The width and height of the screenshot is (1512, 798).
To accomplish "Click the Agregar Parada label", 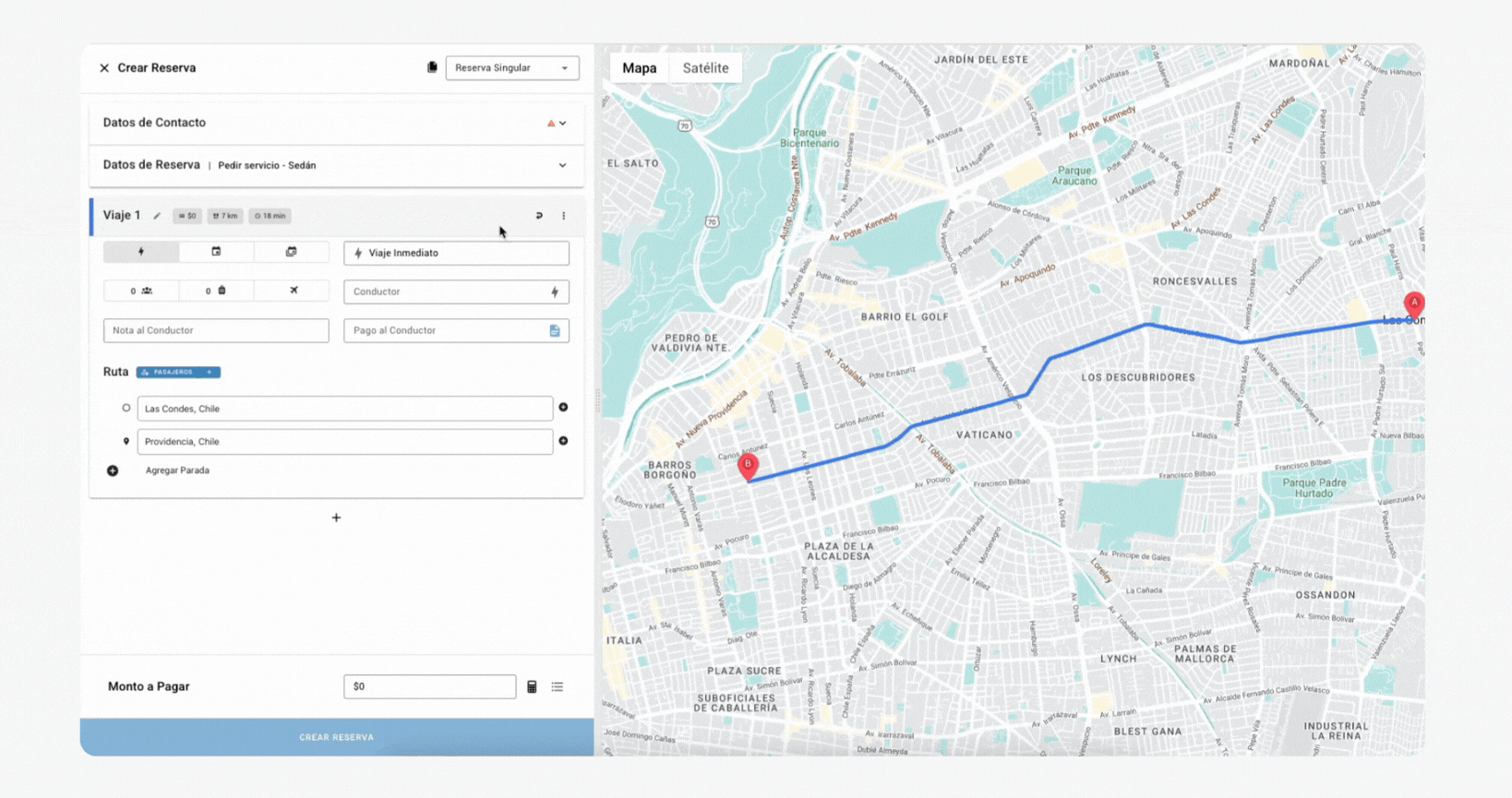I will (177, 470).
